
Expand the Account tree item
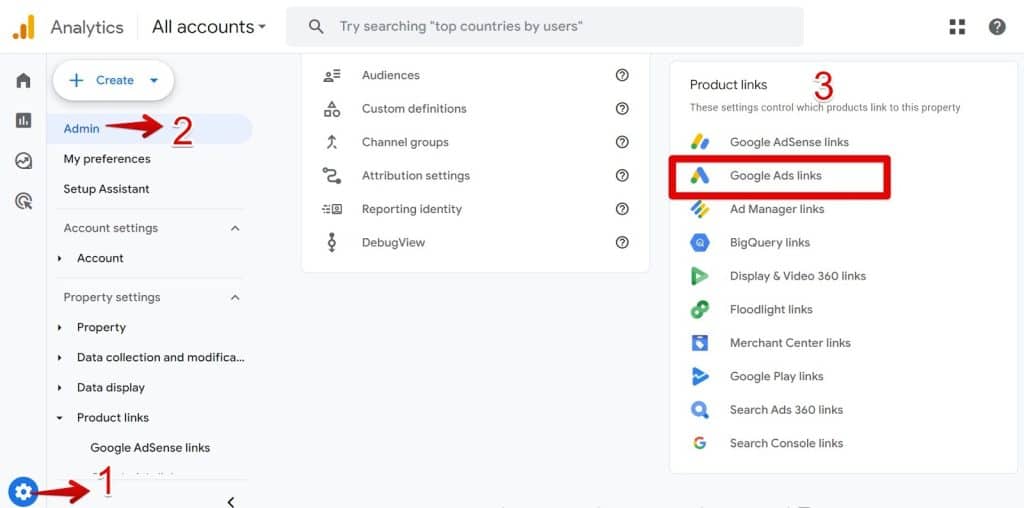coord(59,259)
